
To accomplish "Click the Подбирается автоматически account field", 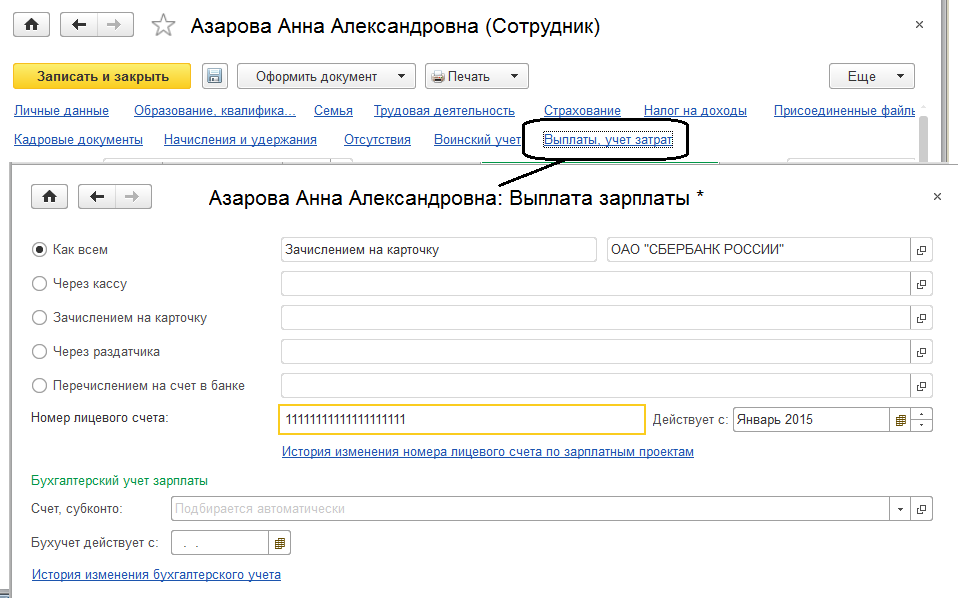I will [530, 509].
